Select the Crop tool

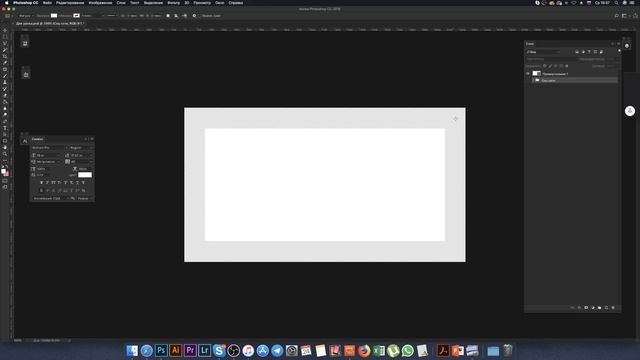coord(5,56)
